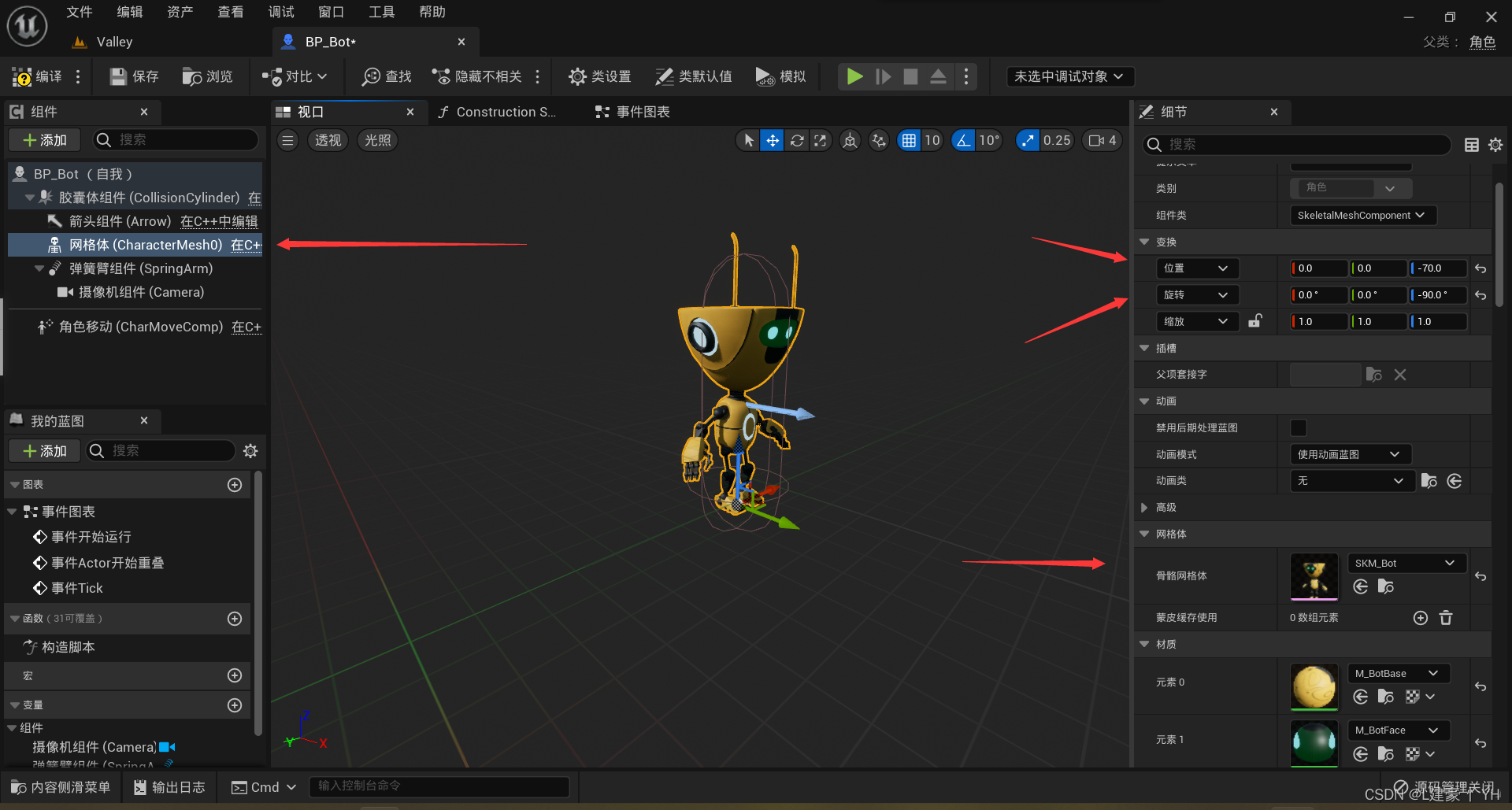The width and height of the screenshot is (1512, 810).
Task: Click the Compile blueprint button
Action: point(37,76)
